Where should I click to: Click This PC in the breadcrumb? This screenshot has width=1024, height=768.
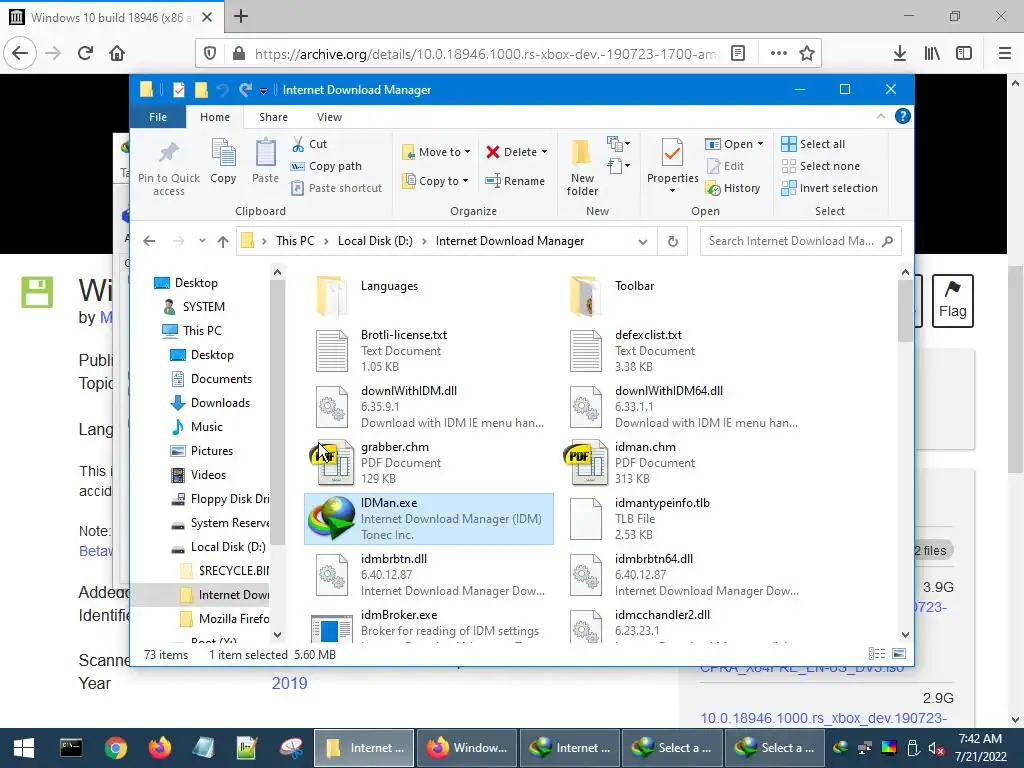[x=295, y=241]
